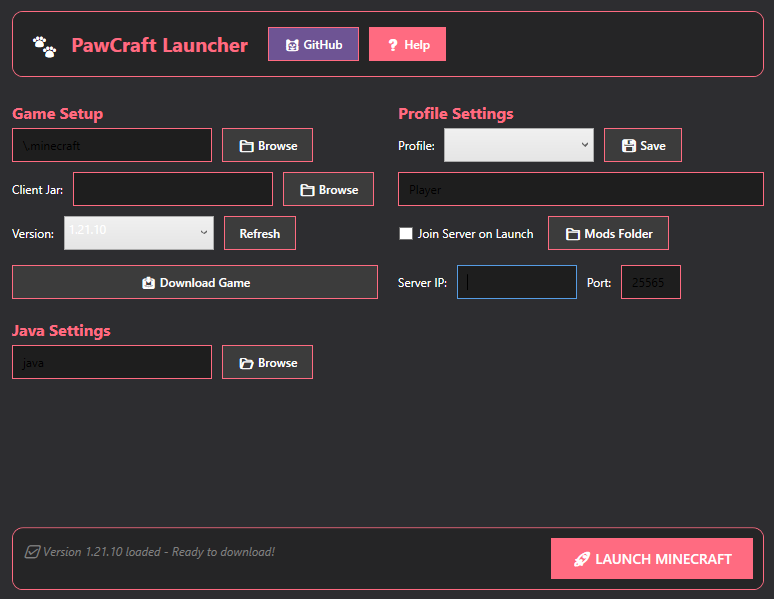This screenshot has height=599, width=774.
Task: Open the Help button
Action: point(407,44)
